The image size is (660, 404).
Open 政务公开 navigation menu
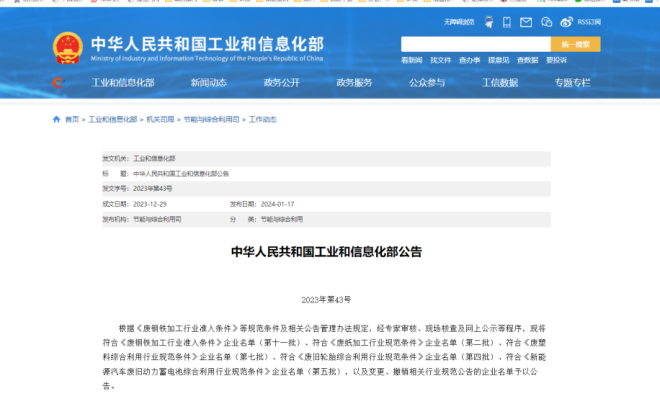(x=281, y=82)
